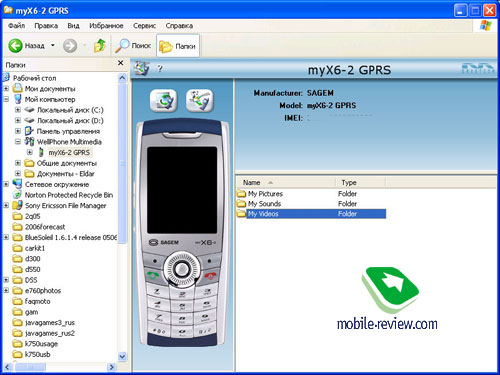Click folder tree scroll up arrow
The image size is (500, 375).
[122, 78]
